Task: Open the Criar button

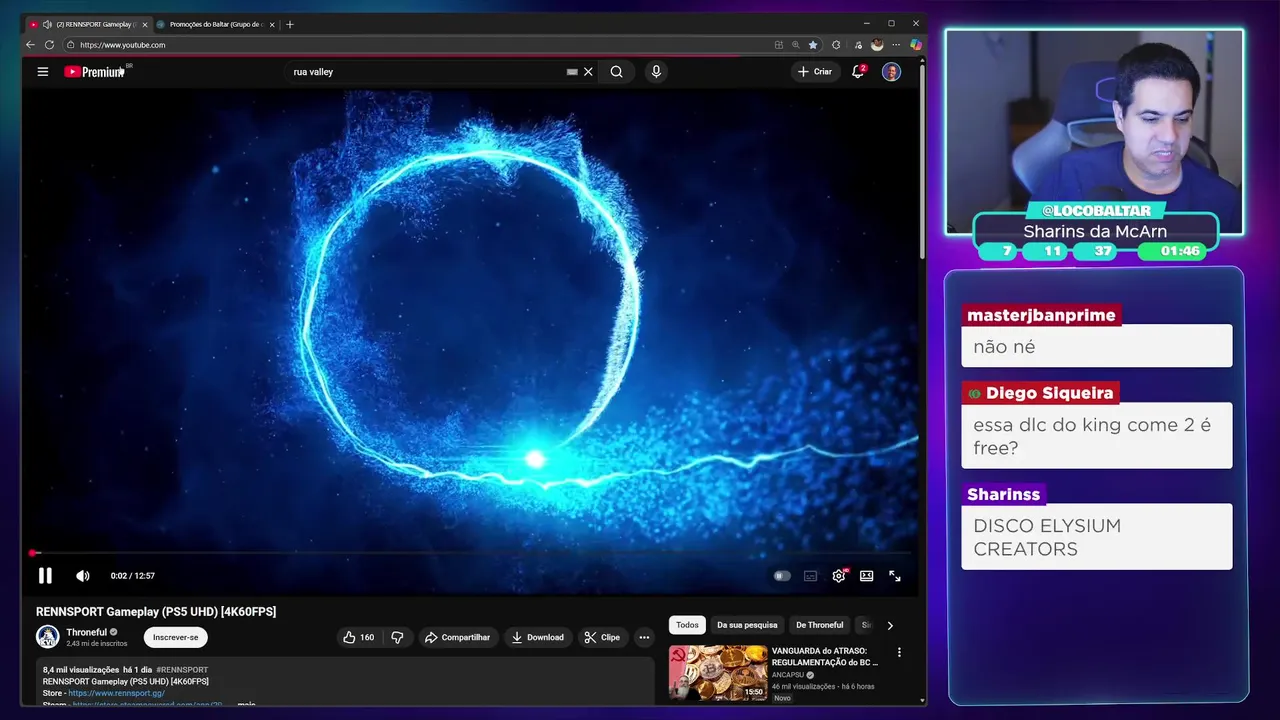Action: click(x=815, y=72)
